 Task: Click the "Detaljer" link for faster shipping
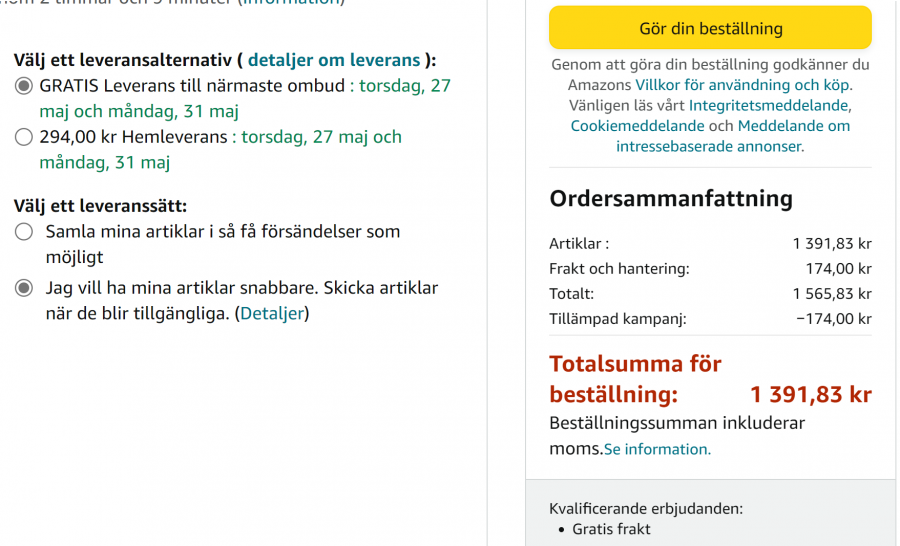tap(273, 314)
